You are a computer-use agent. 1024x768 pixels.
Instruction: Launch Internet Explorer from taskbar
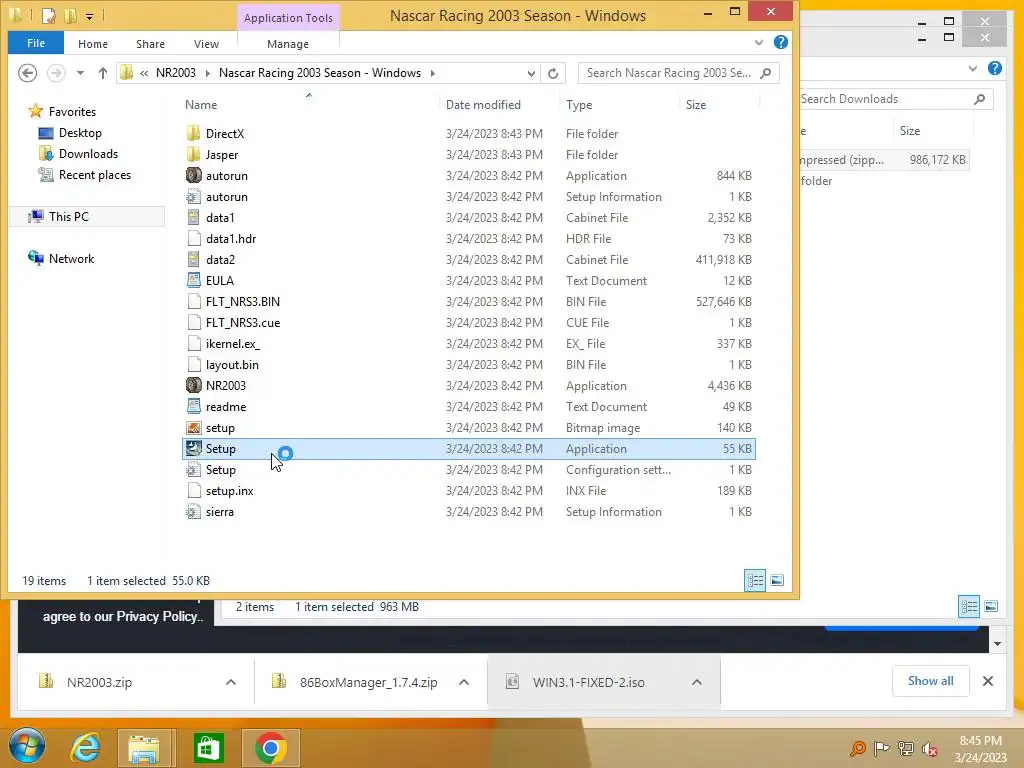tap(85, 747)
